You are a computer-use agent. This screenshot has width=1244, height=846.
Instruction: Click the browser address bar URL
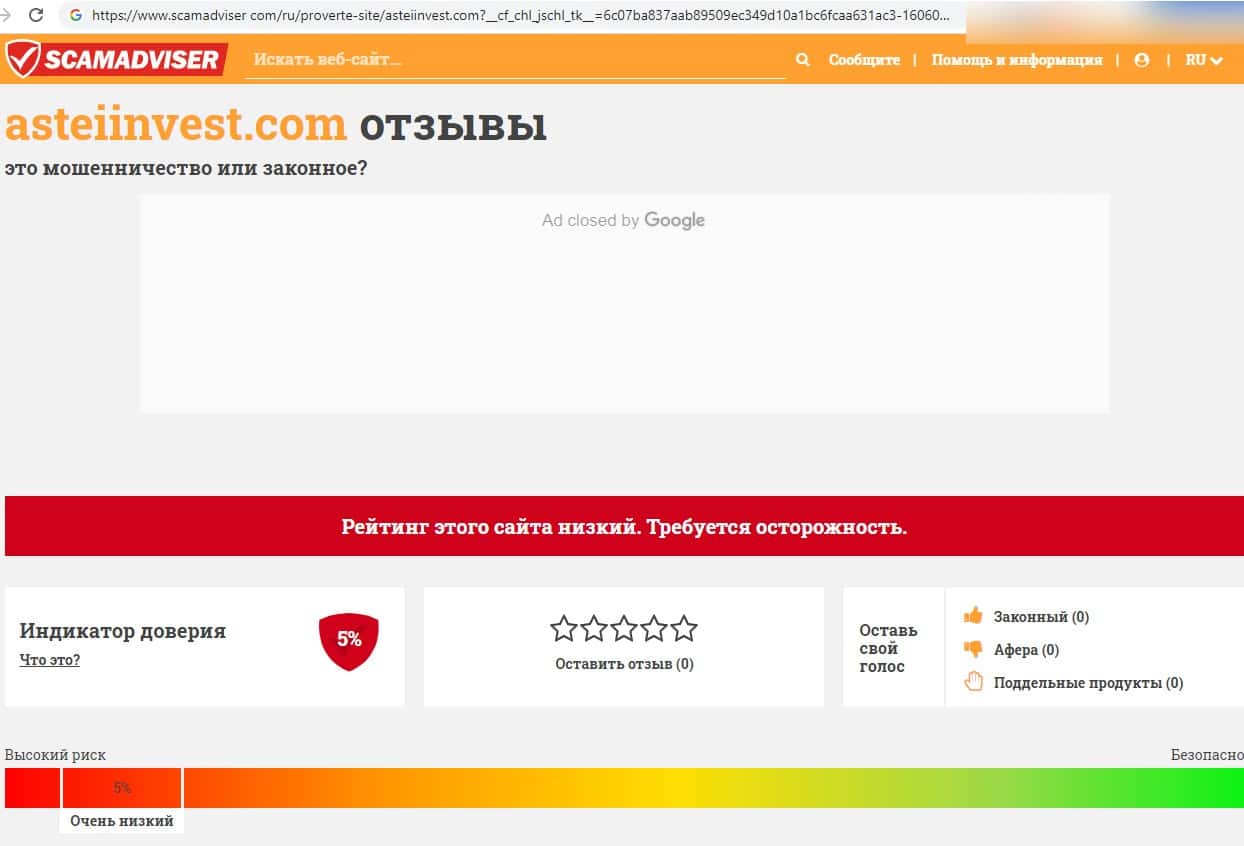click(520, 15)
